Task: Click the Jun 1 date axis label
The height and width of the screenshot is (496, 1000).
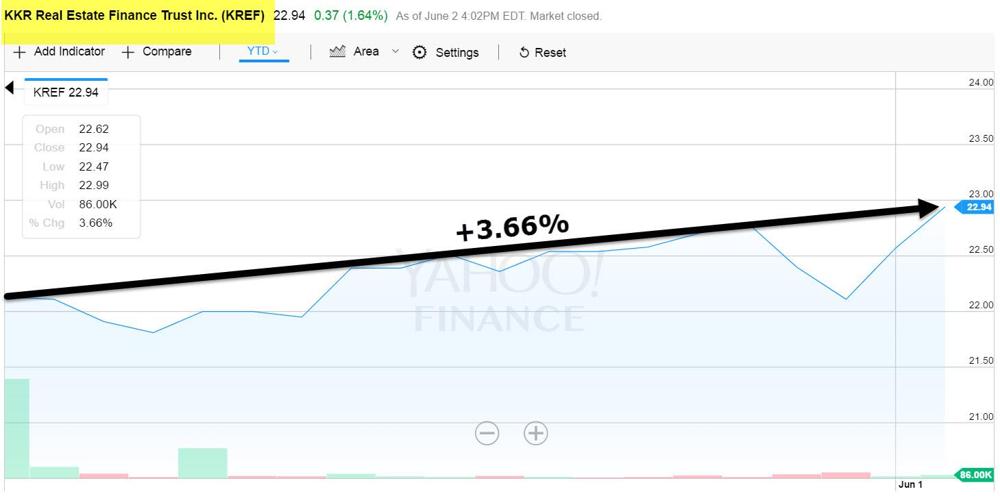Action: [x=910, y=485]
